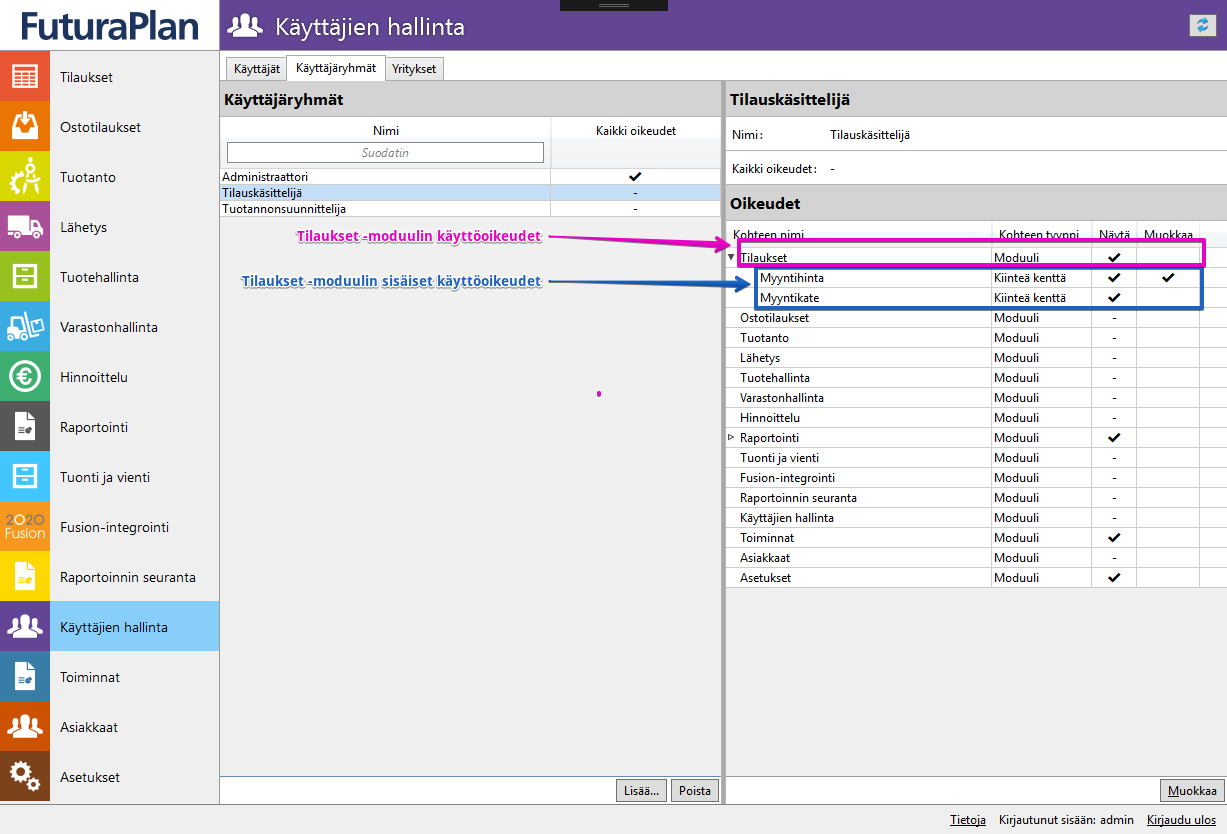Select the Tuotanto gears icon
The width and height of the screenshot is (1227, 834).
[25, 177]
